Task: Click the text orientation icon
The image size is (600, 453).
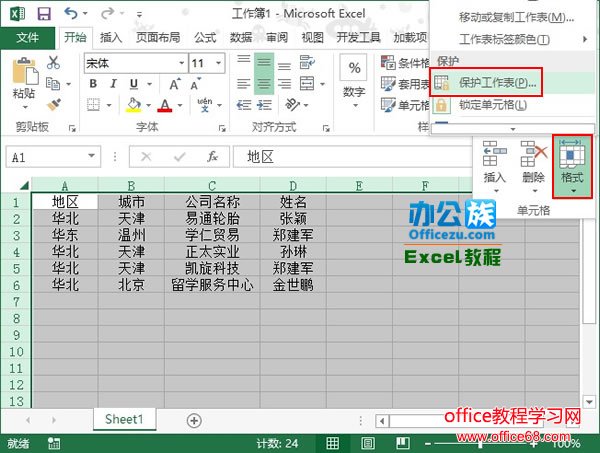Action: pyautogui.click(x=293, y=104)
